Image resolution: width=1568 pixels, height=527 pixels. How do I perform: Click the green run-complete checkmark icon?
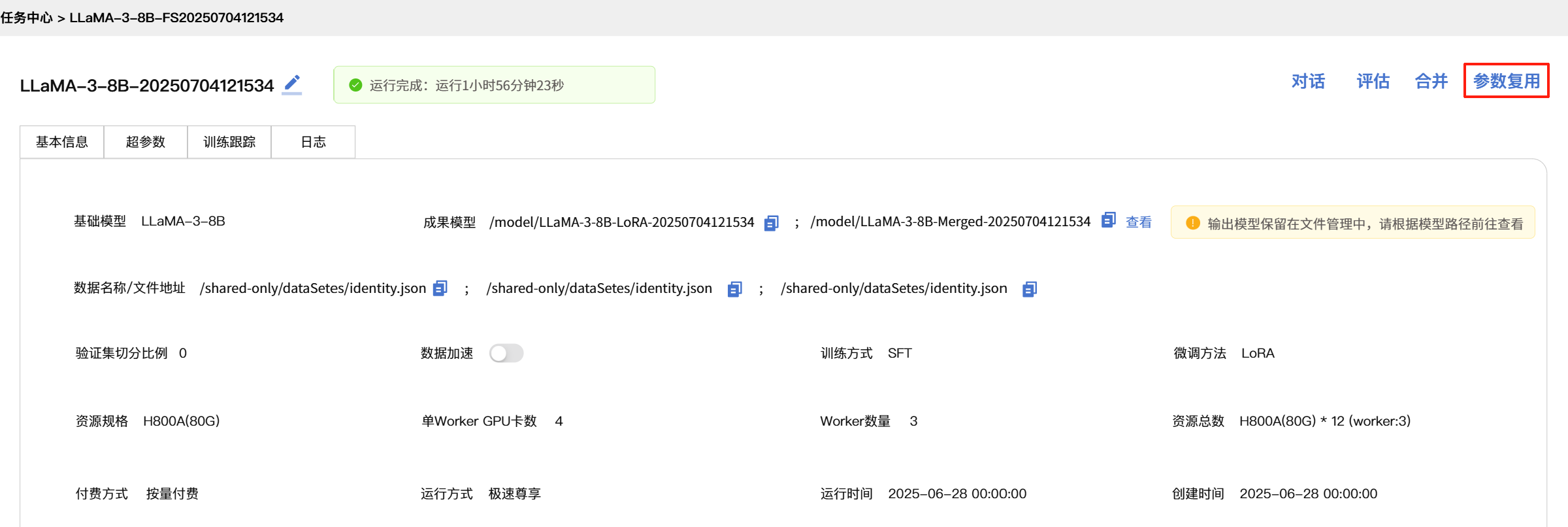(355, 85)
